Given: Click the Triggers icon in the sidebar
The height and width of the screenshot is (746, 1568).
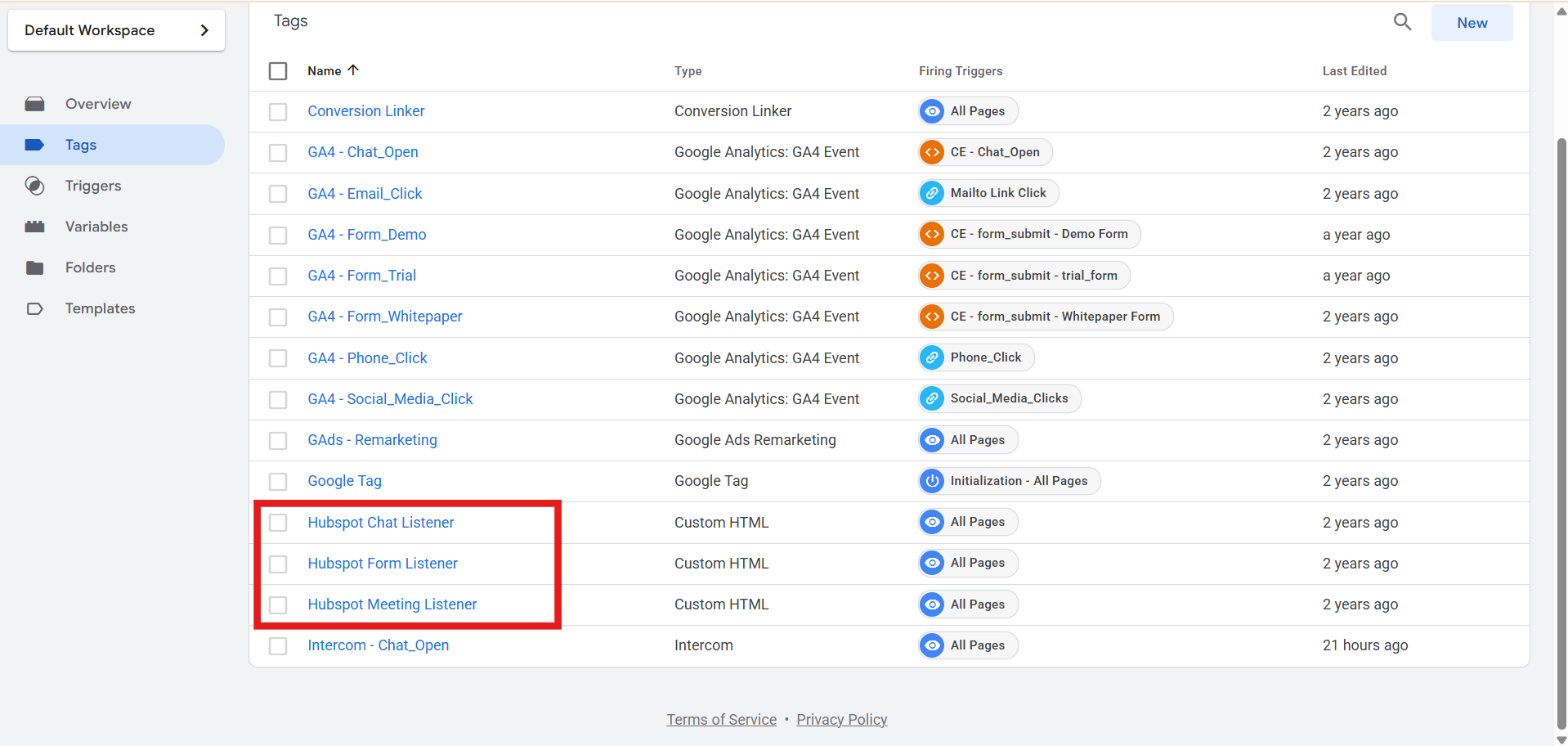Looking at the screenshot, I should pos(34,186).
